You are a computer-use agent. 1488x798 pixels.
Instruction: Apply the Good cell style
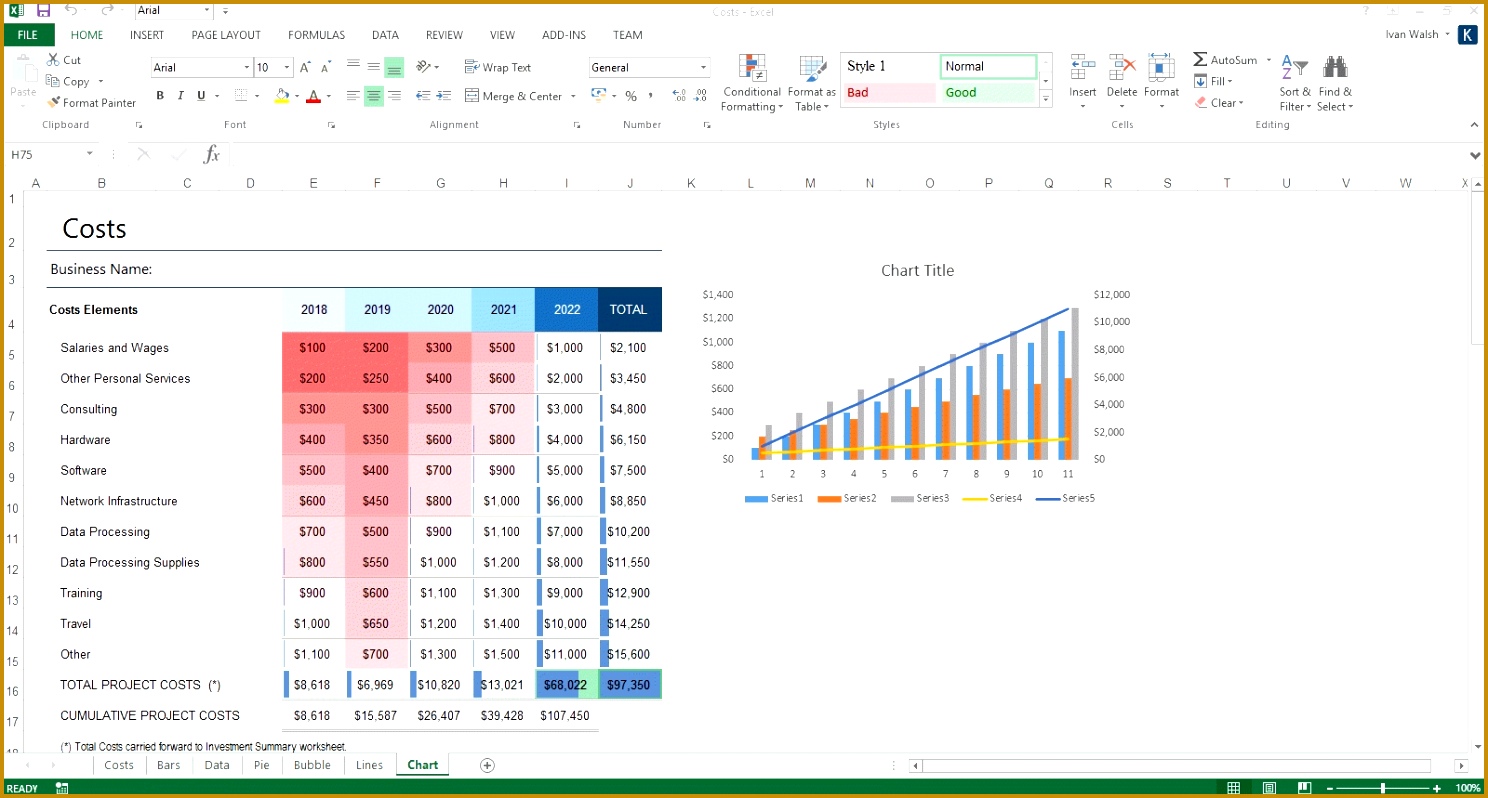click(x=988, y=93)
